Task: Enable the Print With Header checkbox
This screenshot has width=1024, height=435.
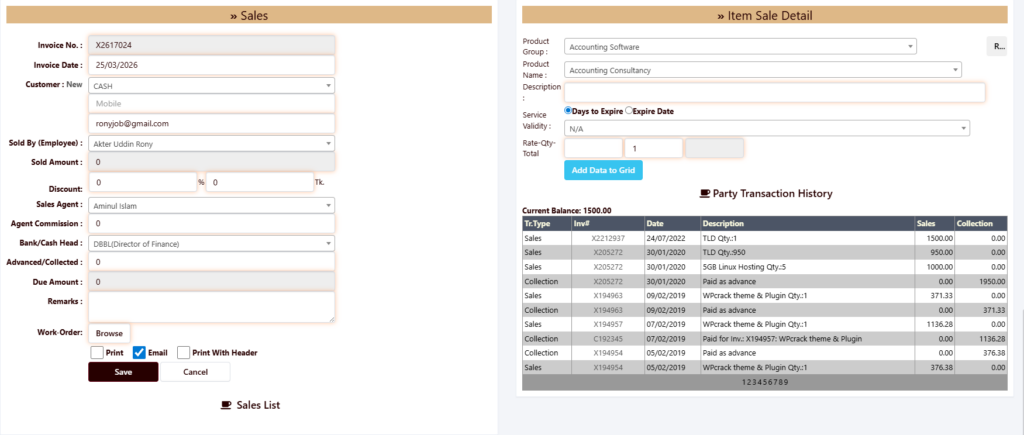Action: point(184,352)
